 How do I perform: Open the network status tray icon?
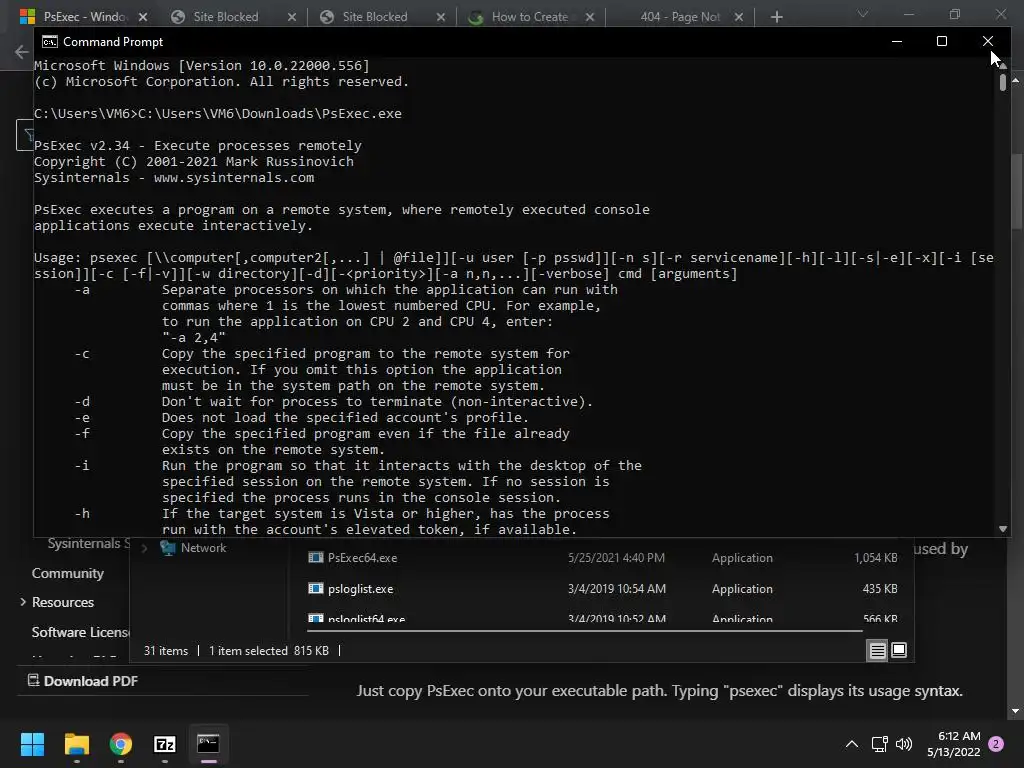tap(879, 744)
